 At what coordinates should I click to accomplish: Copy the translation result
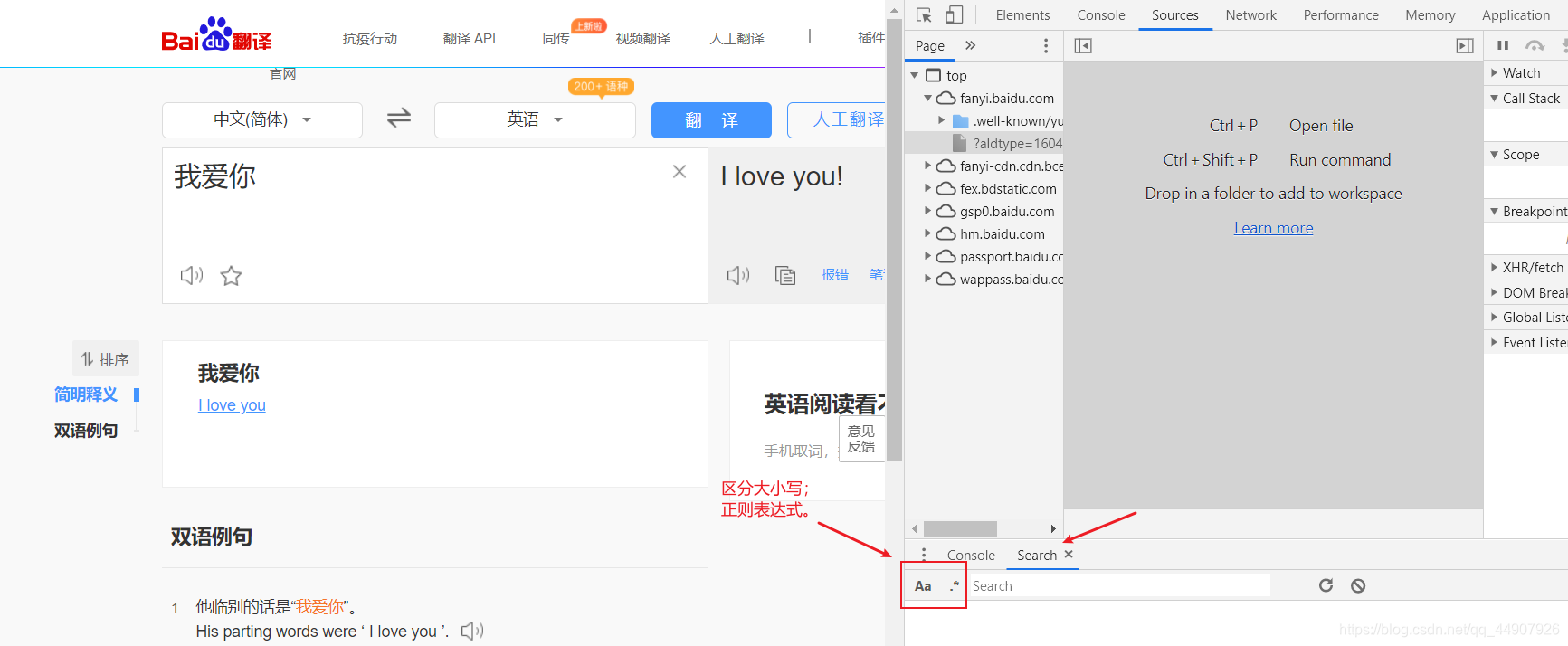[x=785, y=275]
